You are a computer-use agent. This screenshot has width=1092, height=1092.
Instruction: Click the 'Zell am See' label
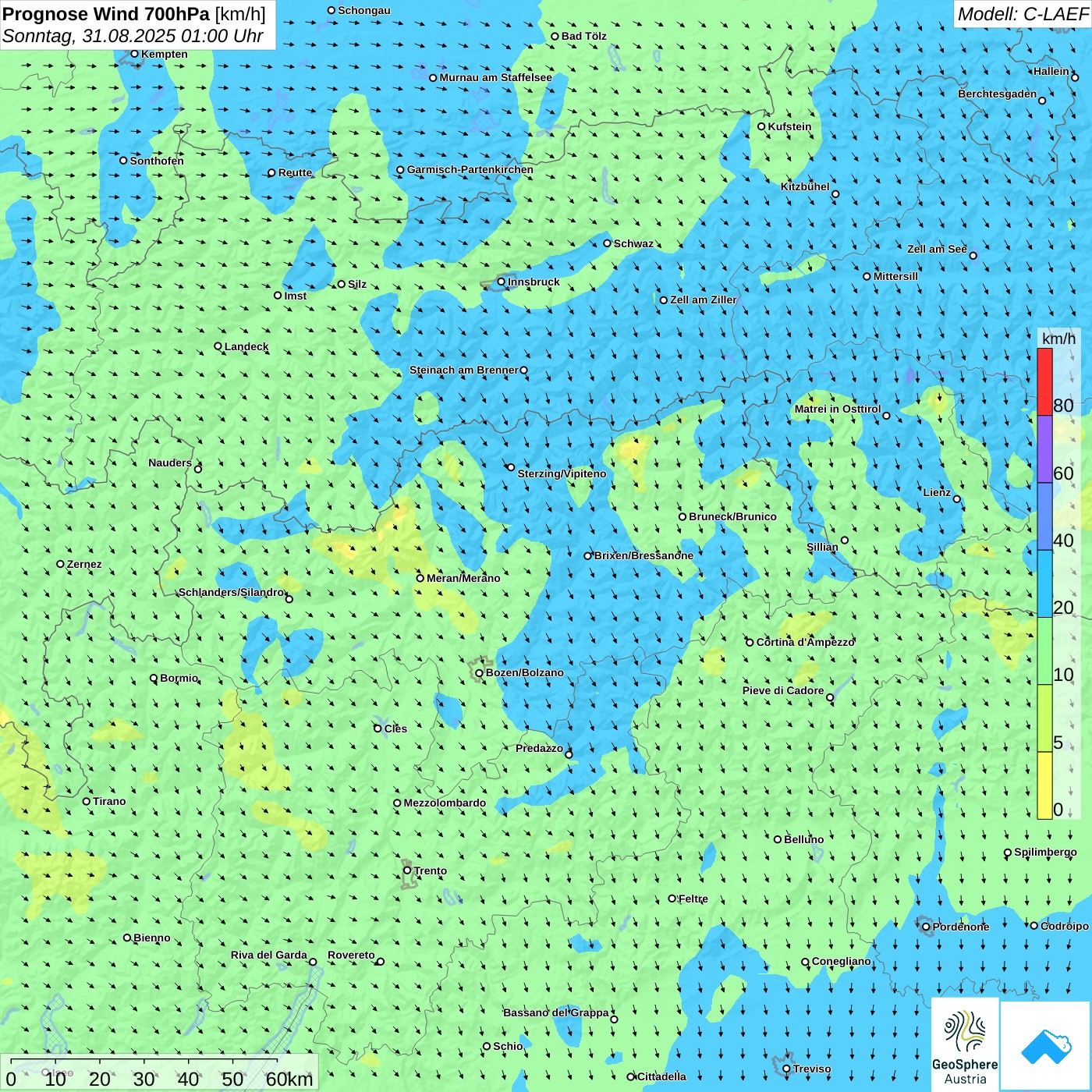(x=937, y=249)
